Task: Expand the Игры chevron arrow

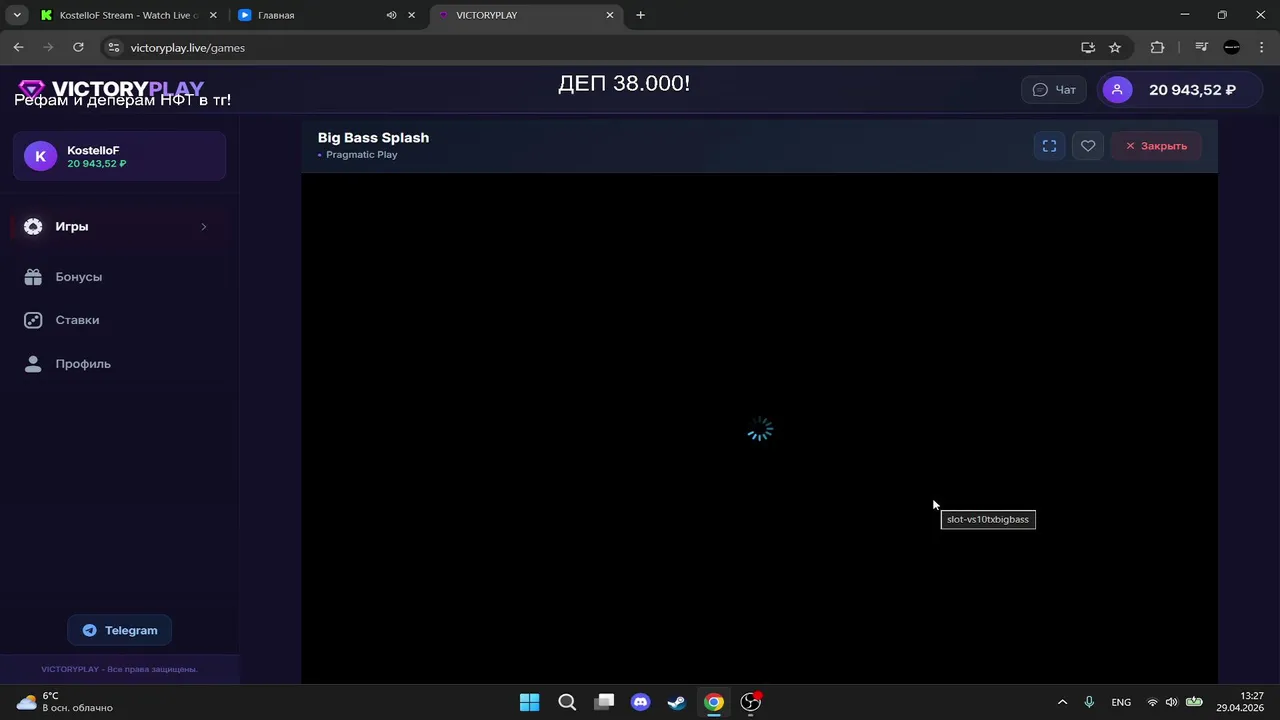Action: pos(204,227)
